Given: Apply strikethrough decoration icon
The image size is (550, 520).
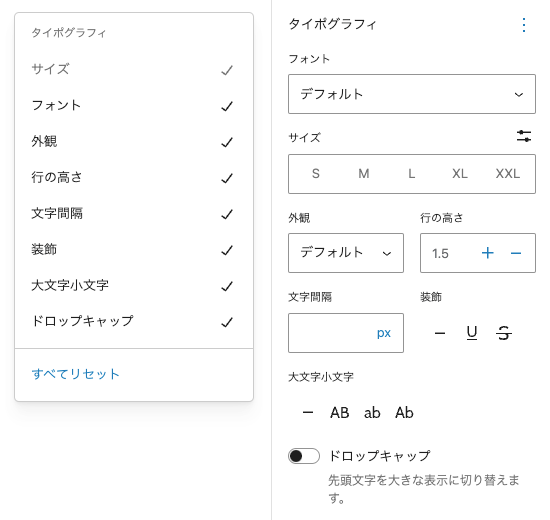Looking at the screenshot, I should pyautogui.click(x=504, y=333).
